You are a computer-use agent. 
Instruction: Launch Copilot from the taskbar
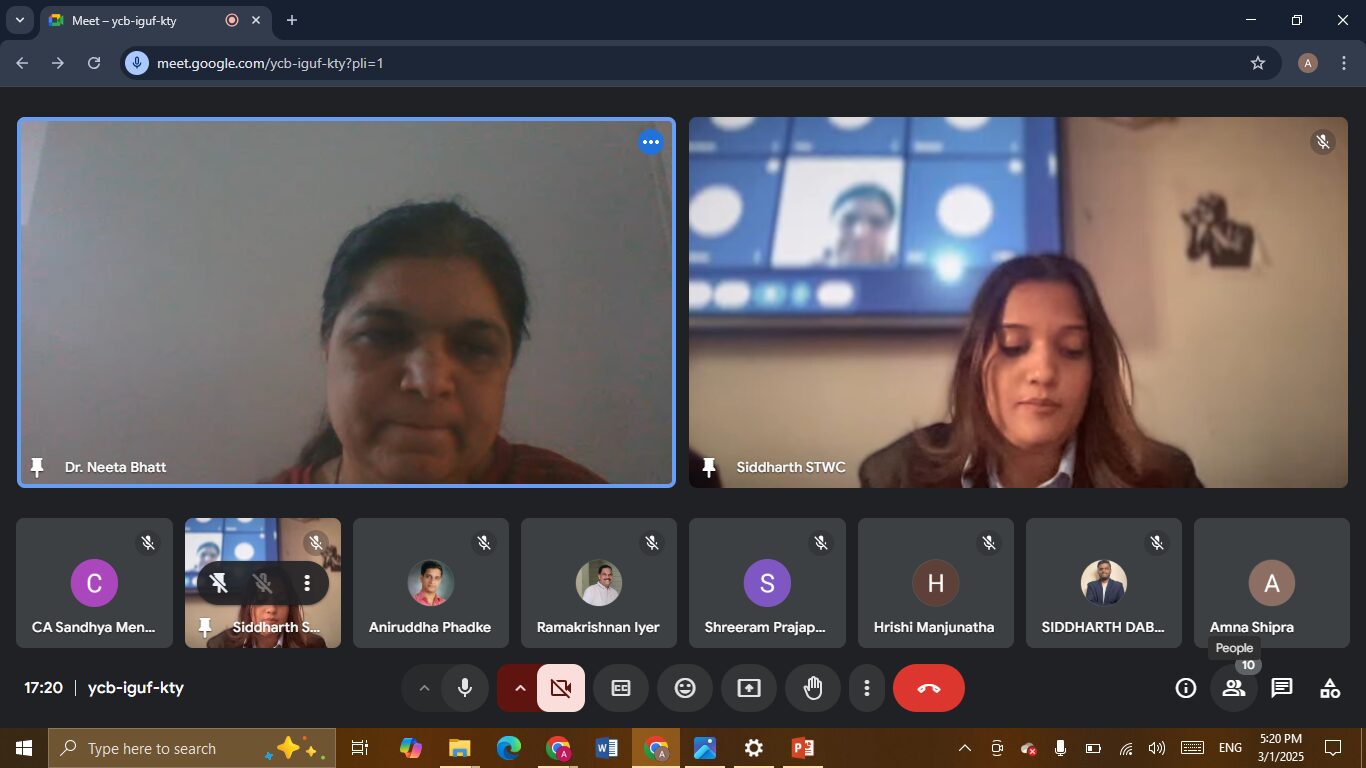tap(411, 748)
